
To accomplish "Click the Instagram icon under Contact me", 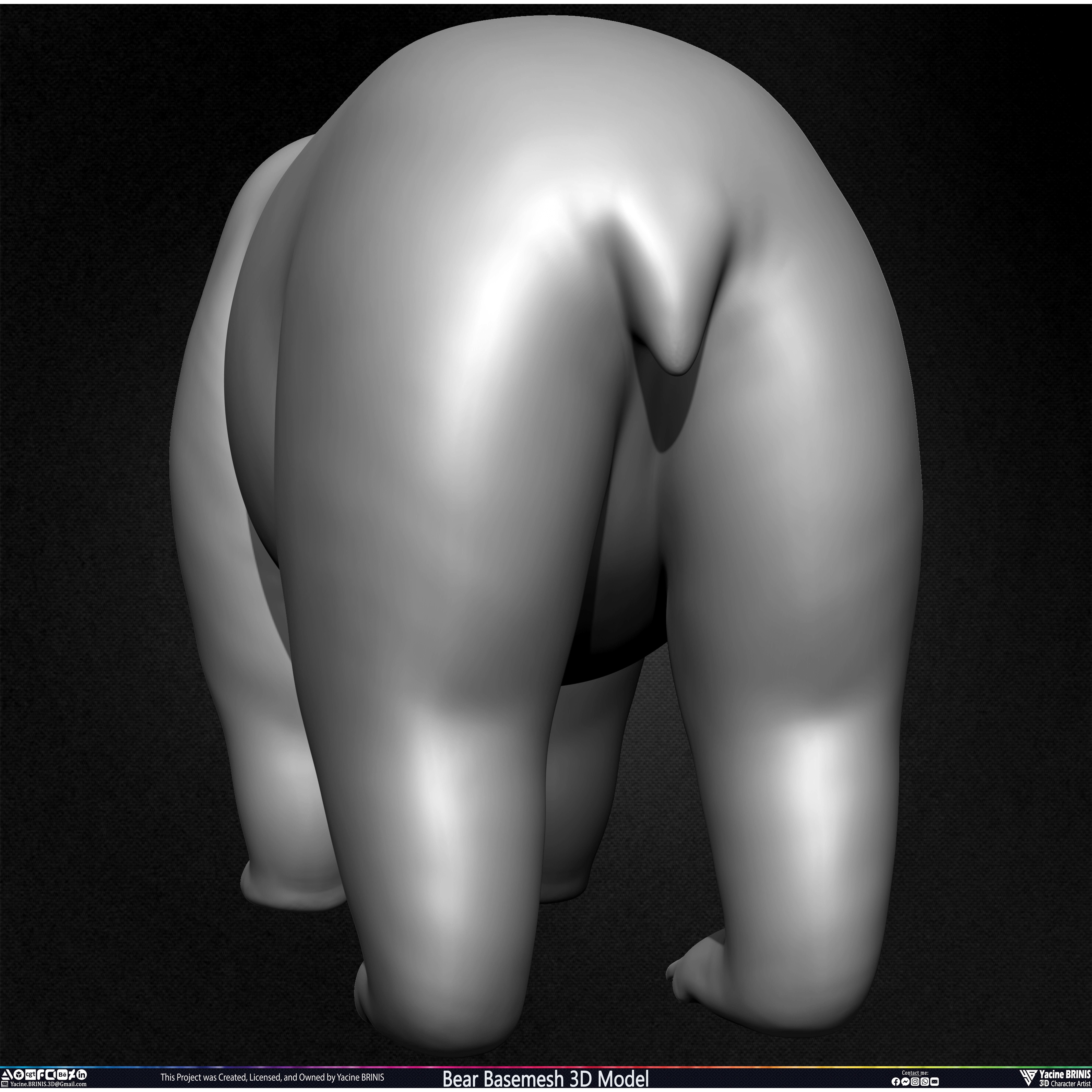I will point(915,1082).
